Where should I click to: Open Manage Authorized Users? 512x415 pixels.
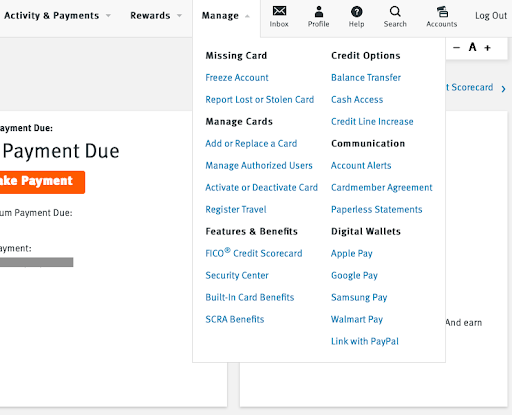point(259,166)
